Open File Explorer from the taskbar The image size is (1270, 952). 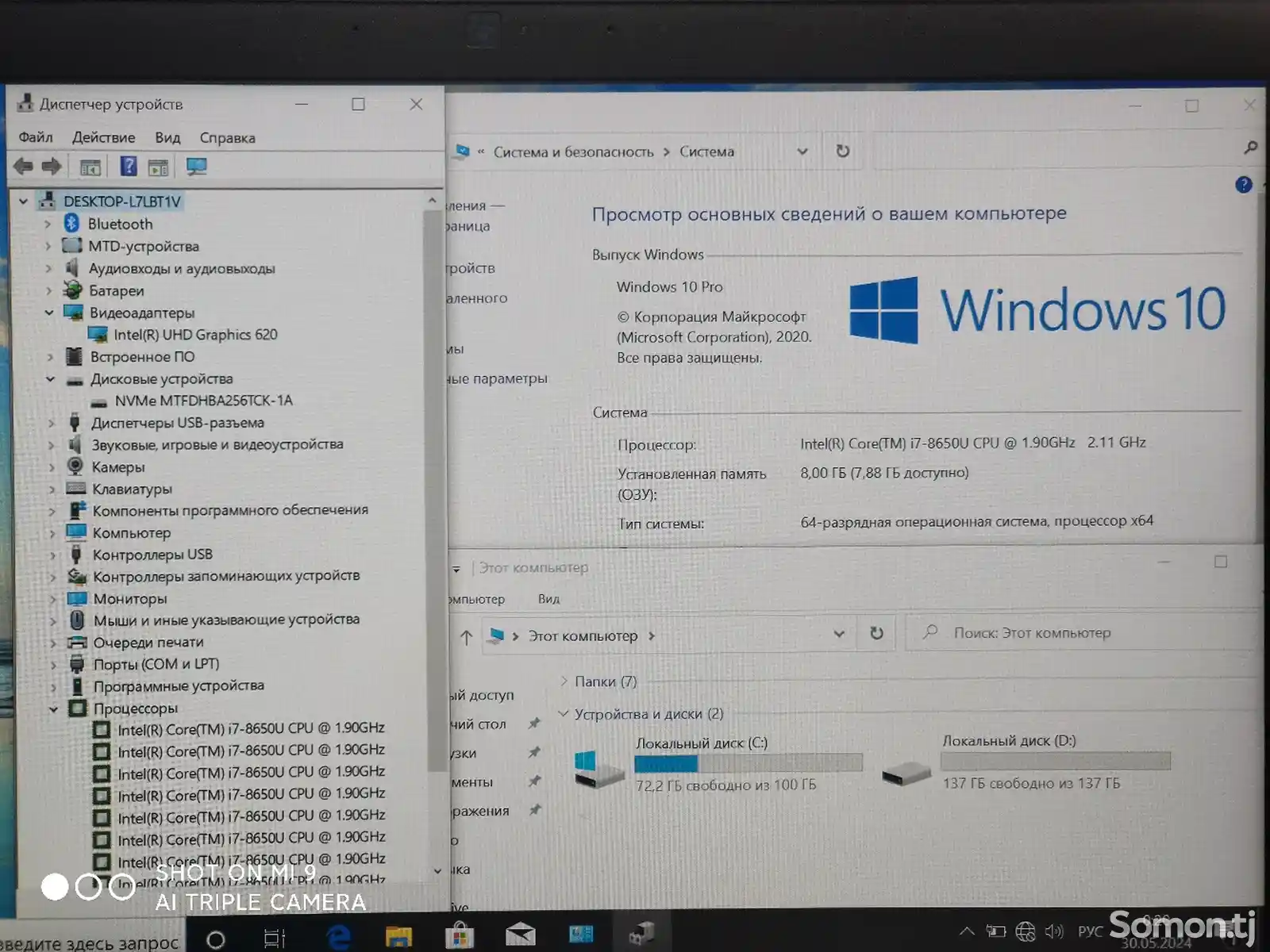[398, 937]
